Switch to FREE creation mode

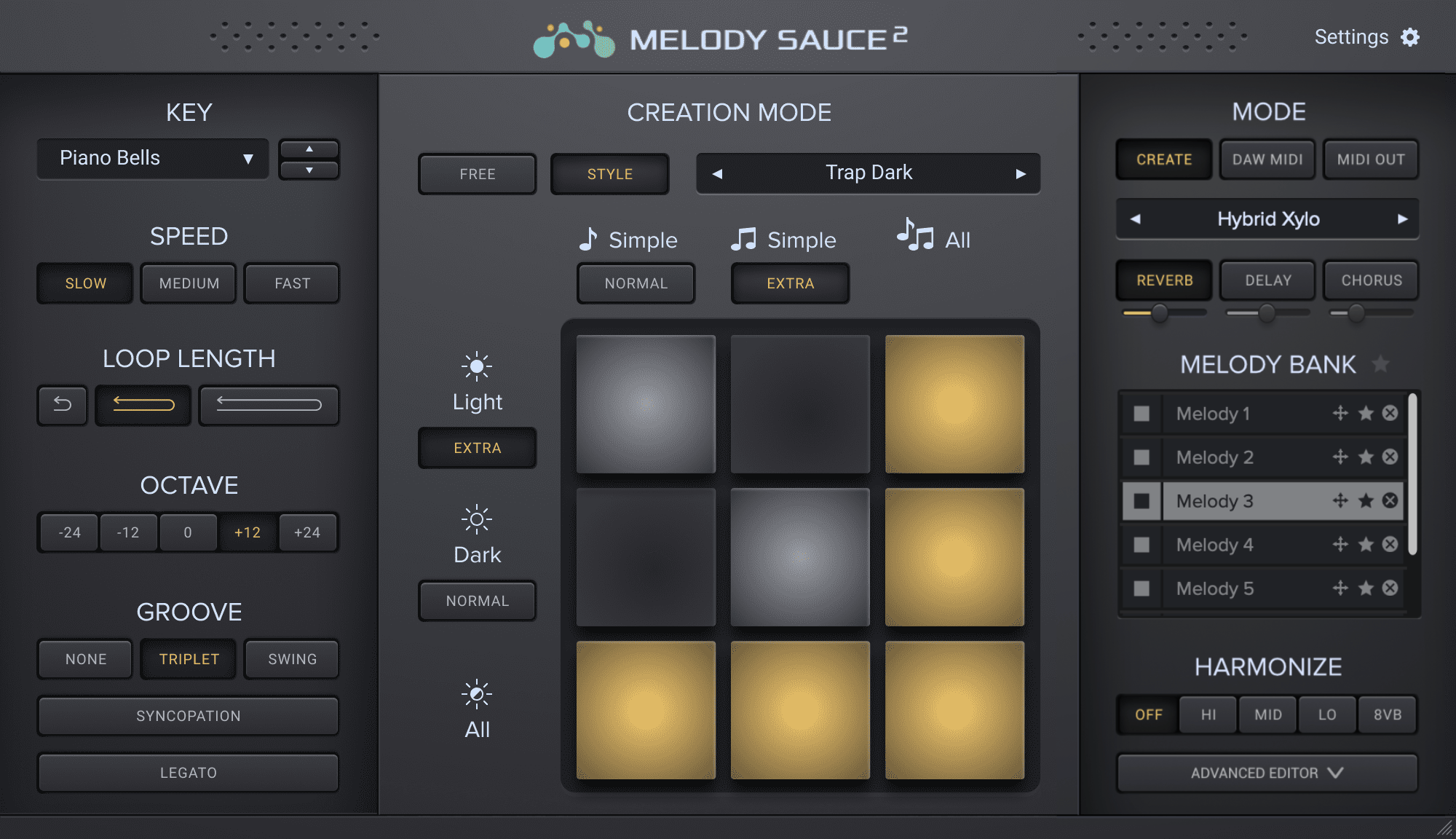point(477,174)
